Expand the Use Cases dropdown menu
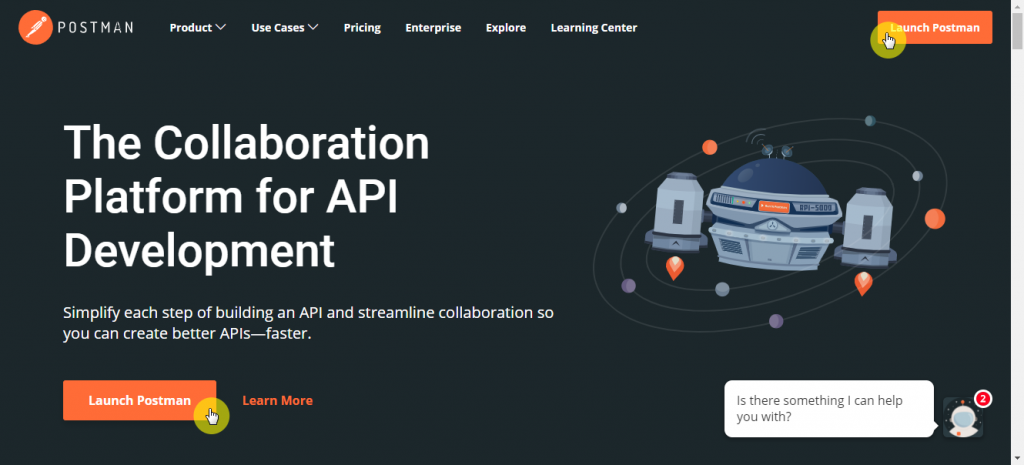The height and width of the screenshot is (465, 1024). click(285, 27)
